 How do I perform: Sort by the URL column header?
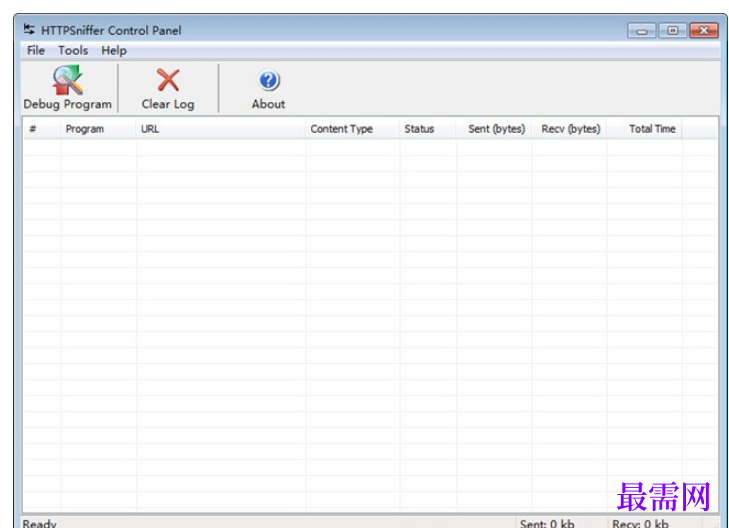click(220, 129)
